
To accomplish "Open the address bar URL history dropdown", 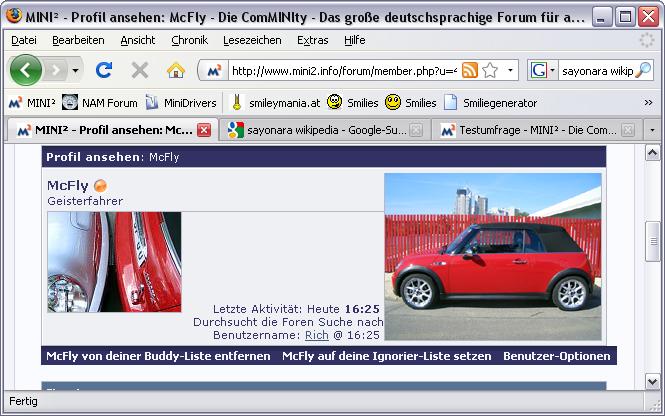I will (x=511, y=71).
